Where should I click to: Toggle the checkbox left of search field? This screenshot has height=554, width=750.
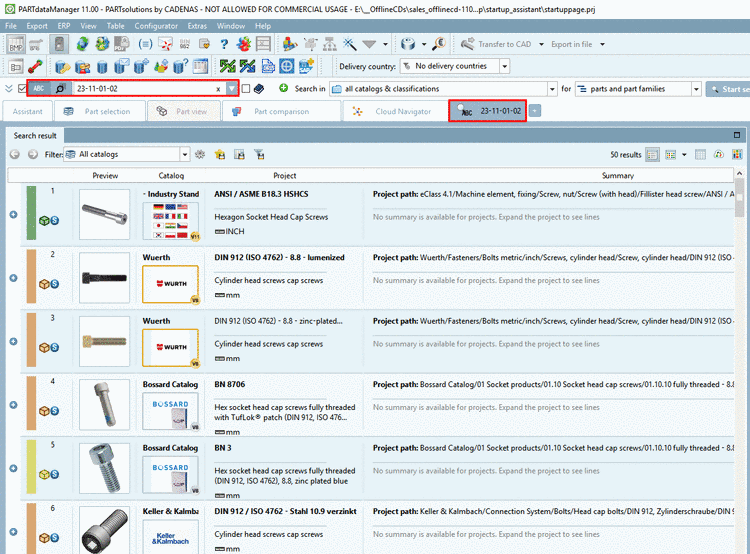22,89
